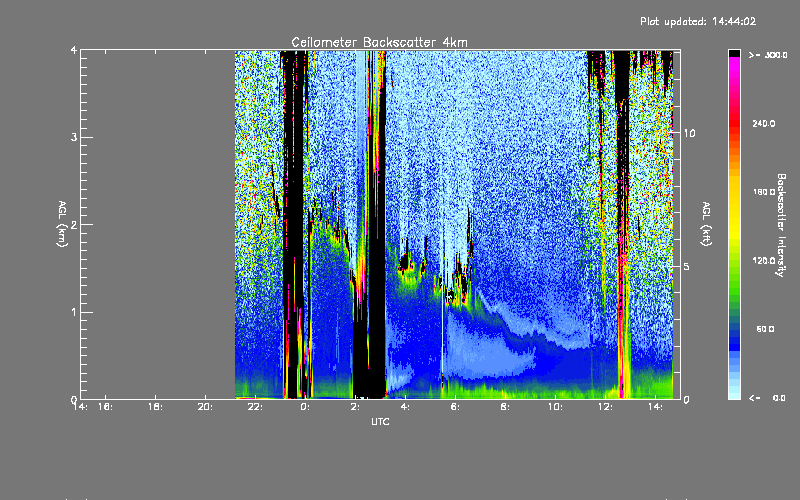The image size is (800, 500).
Task: Click the '2' tick on left km axis
Action: click(74, 224)
